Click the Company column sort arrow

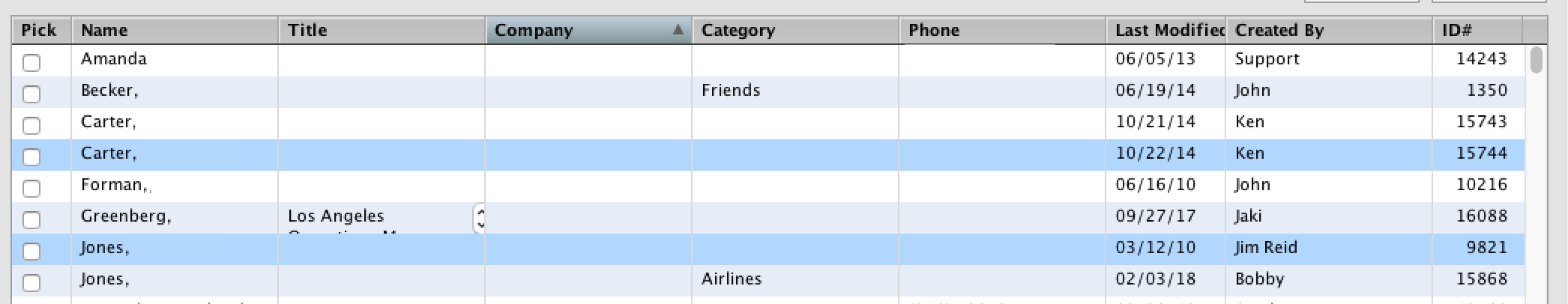coord(678,30)
